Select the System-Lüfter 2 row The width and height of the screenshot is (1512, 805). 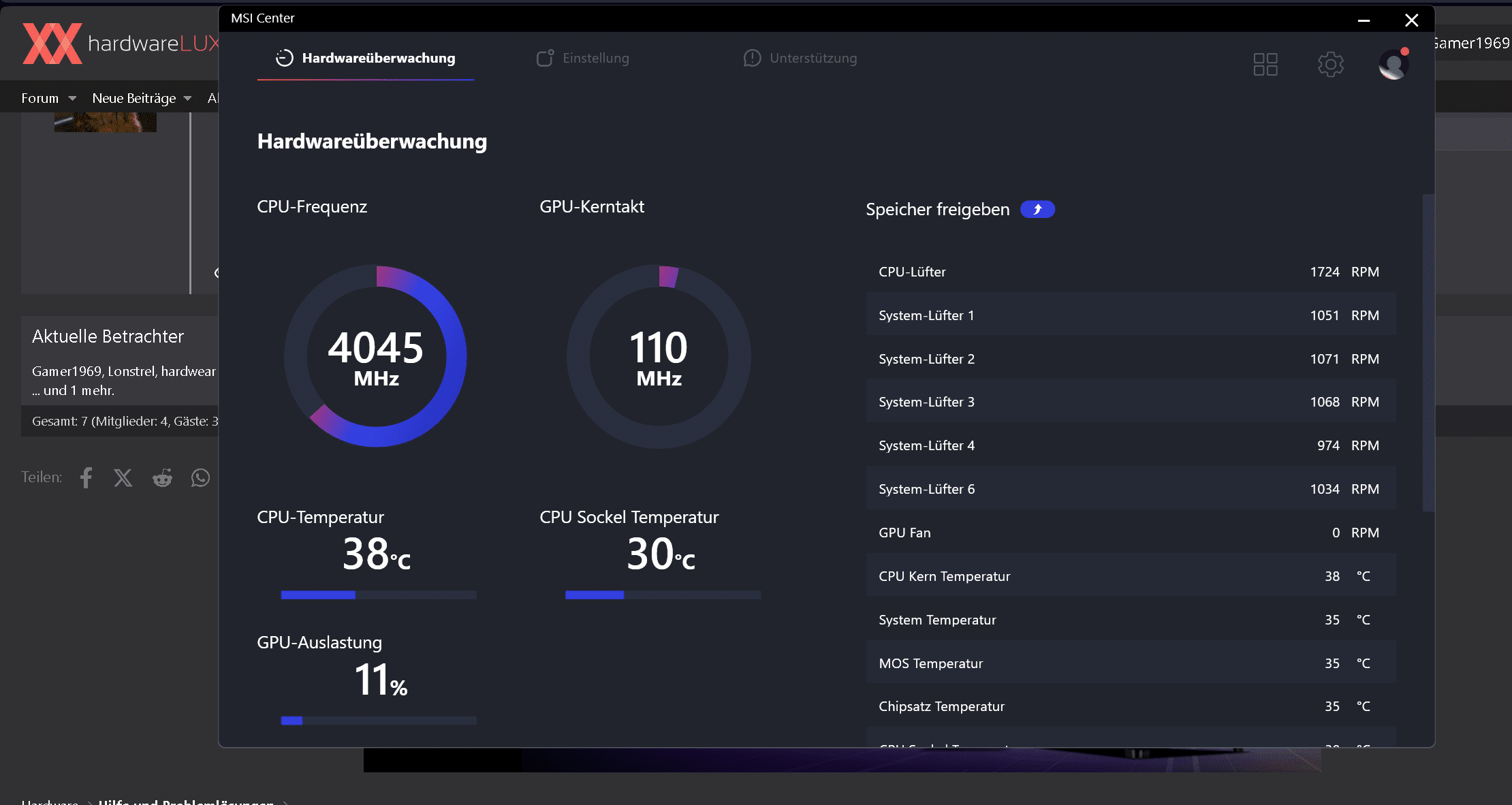[x=1131, y=359]
